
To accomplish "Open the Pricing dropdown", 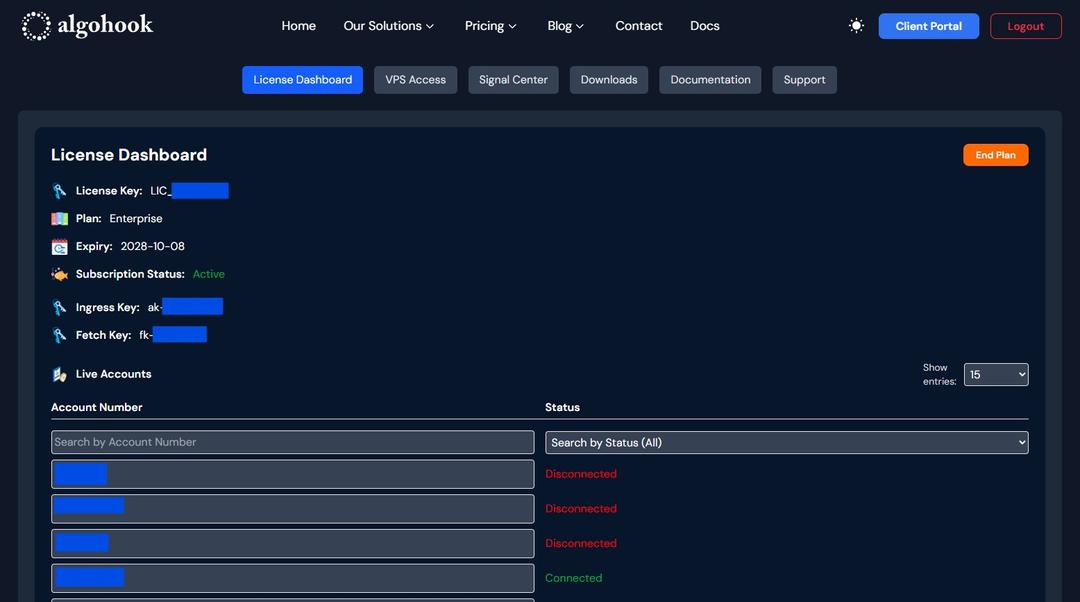I will click(490, 26).
